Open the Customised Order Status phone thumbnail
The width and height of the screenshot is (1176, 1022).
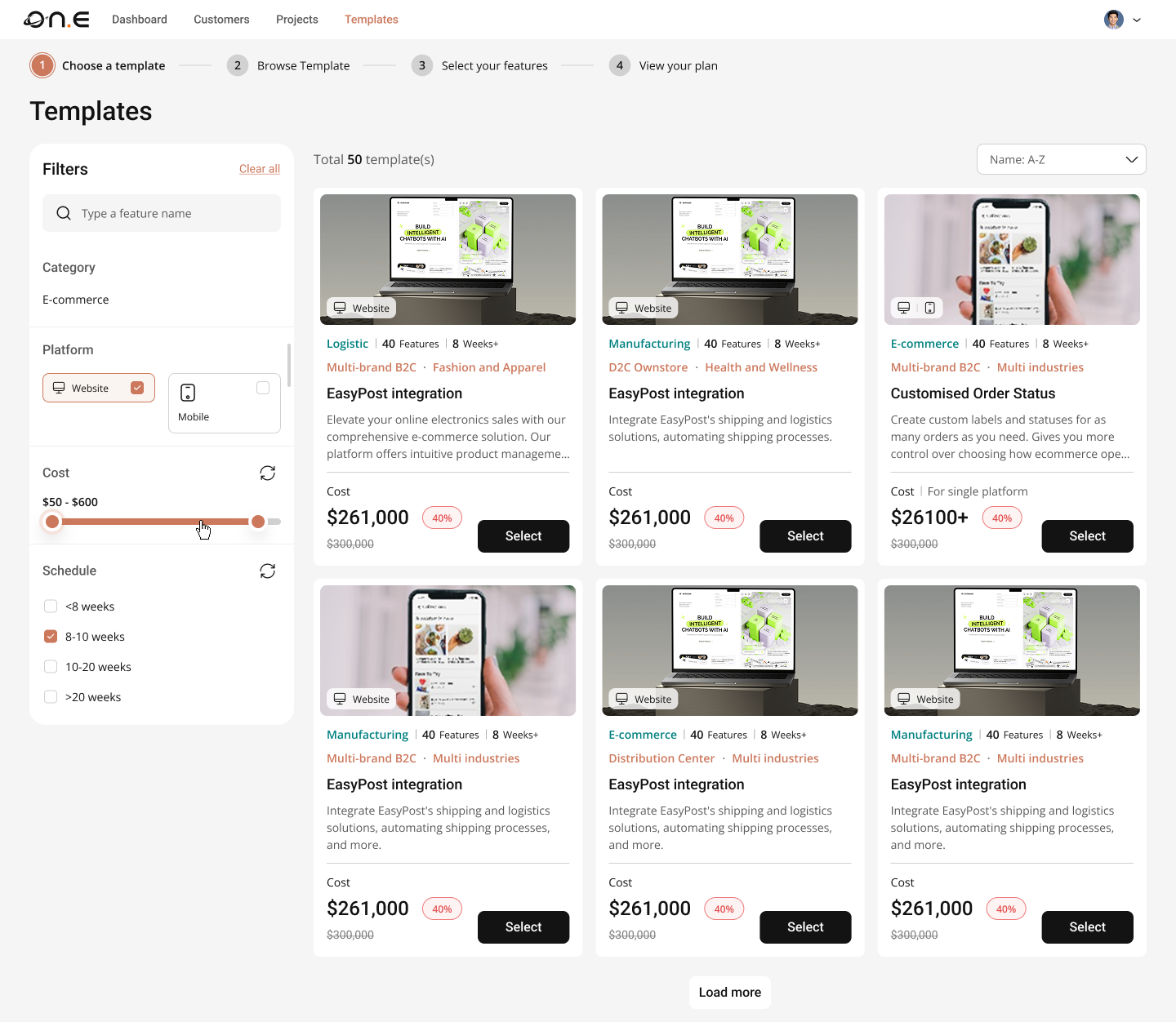coord(1012,260)
